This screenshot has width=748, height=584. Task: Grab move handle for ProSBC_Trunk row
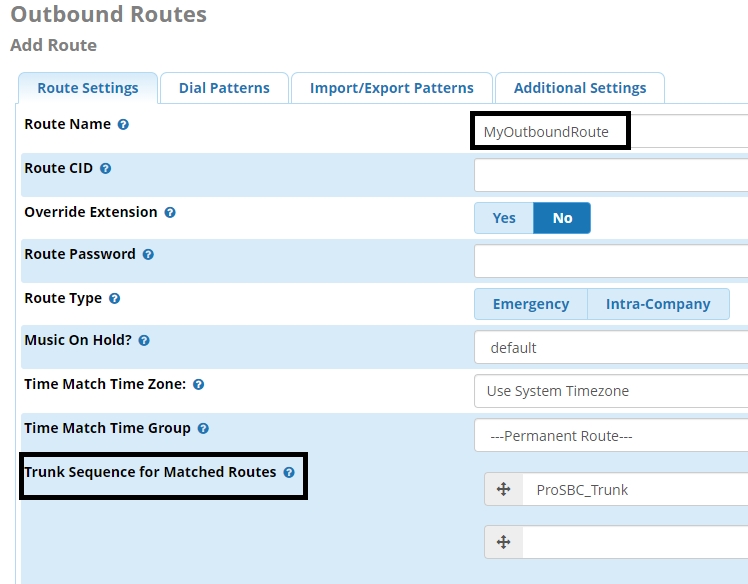point(504,490)
